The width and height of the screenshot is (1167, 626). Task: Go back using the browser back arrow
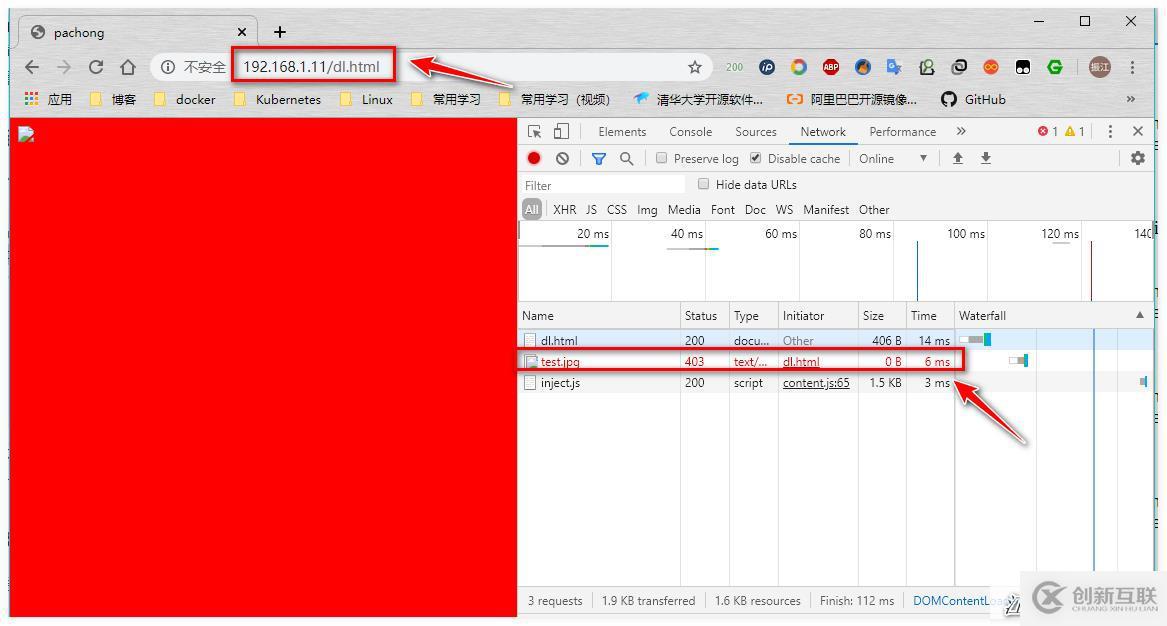click(31, 67)
